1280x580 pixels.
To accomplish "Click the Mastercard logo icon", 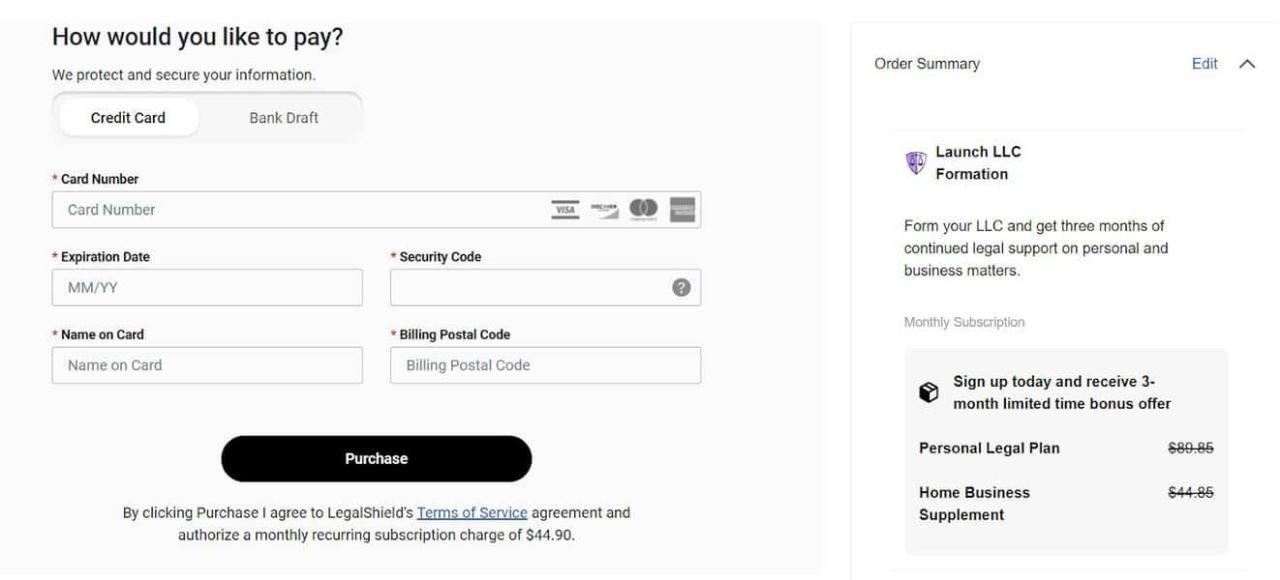I will pos(644,209).
